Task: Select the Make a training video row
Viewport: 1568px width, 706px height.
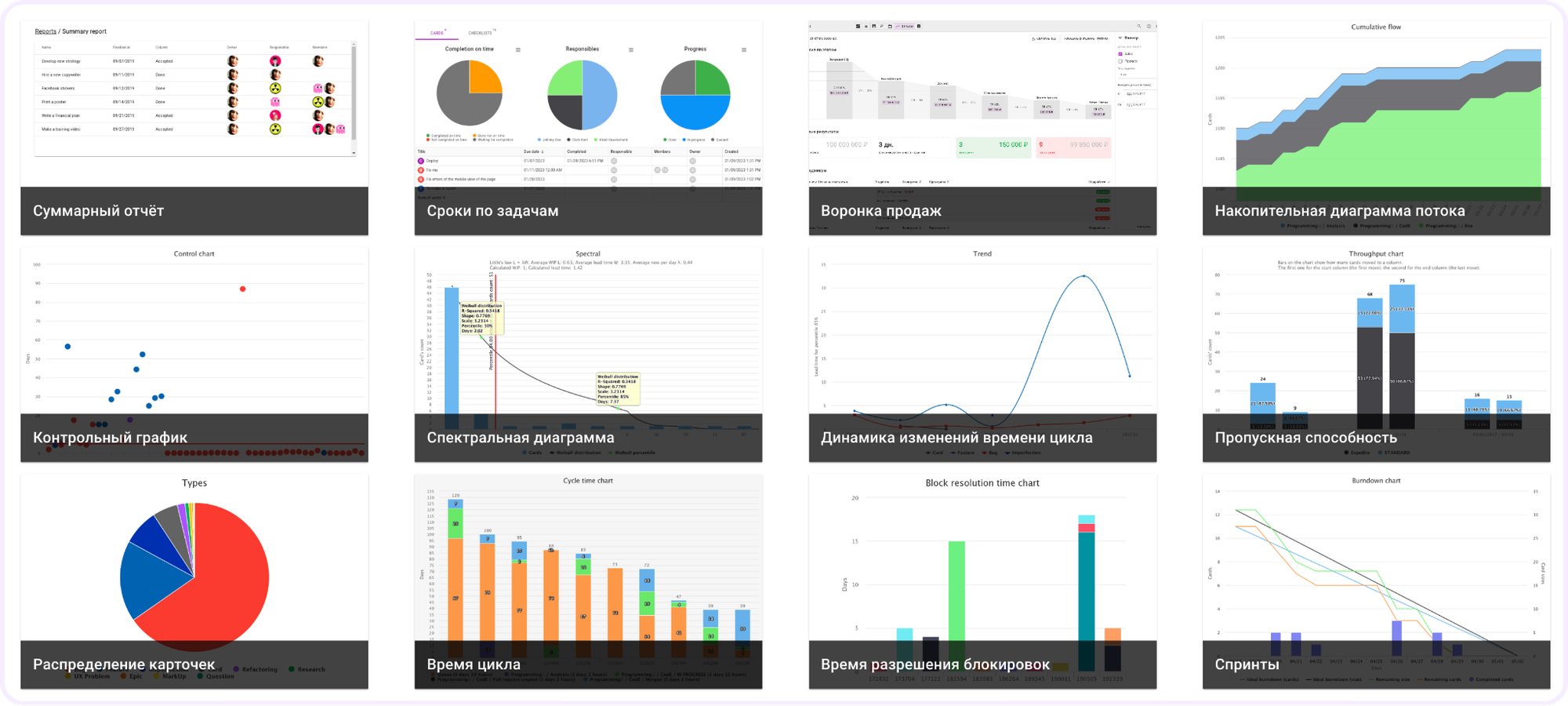Action: pyautogui.click(x=192, y=129)
